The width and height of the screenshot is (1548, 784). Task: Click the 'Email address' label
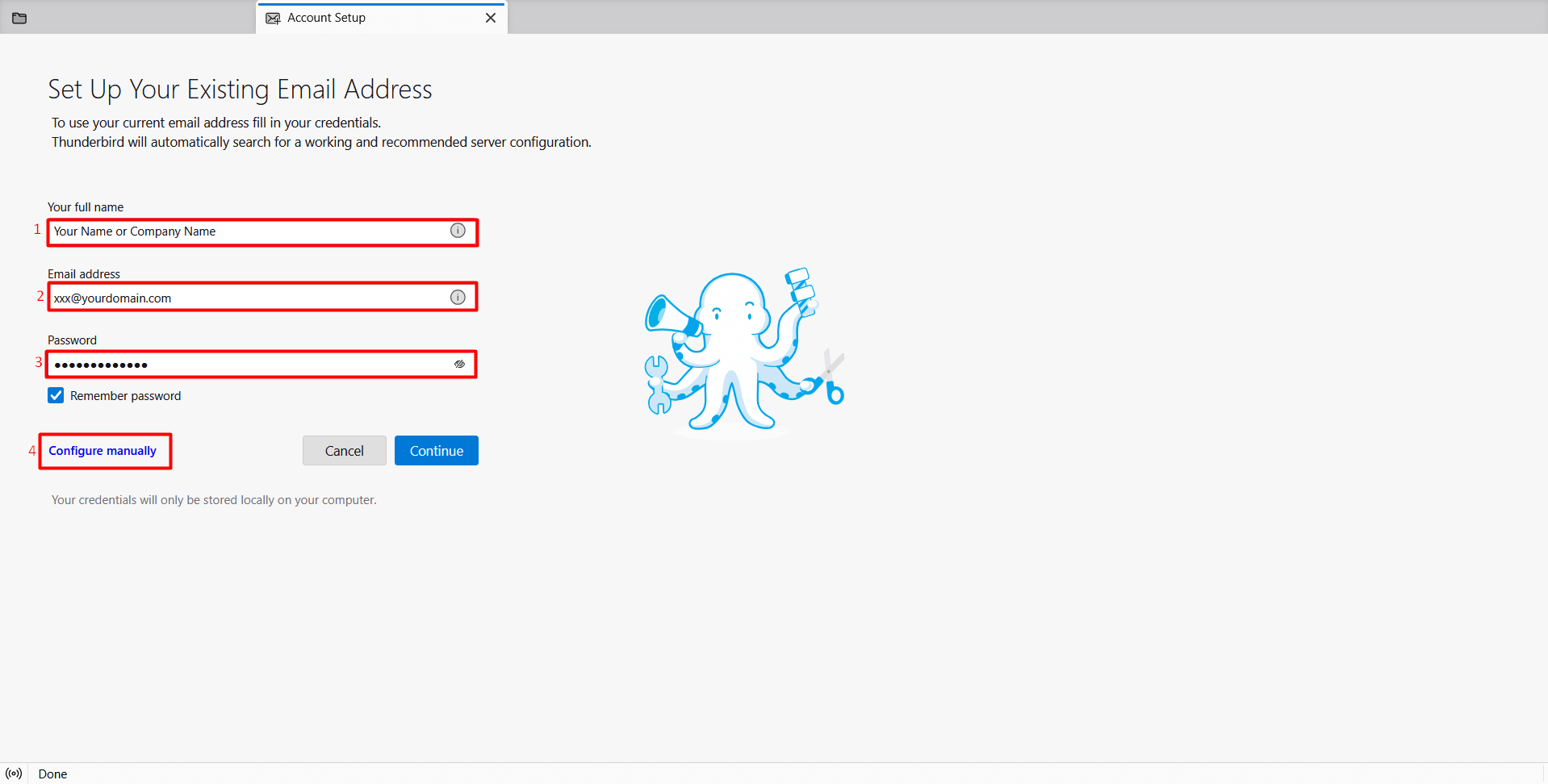click(84, 274)
